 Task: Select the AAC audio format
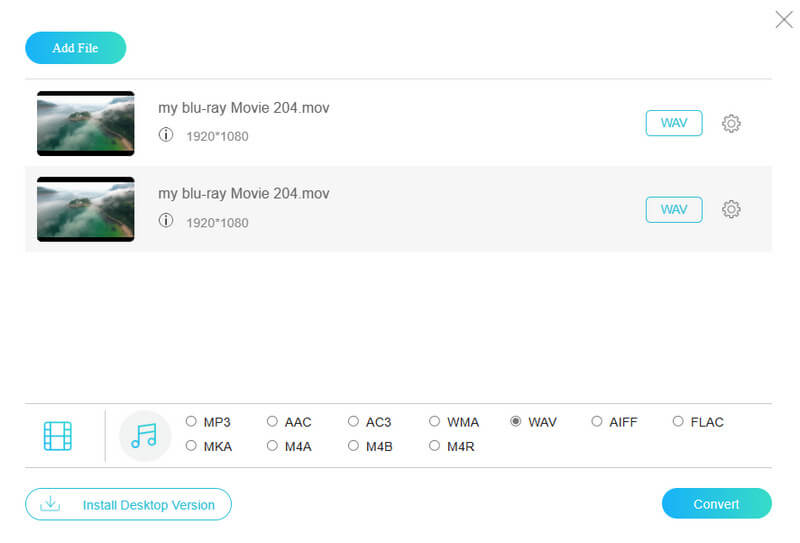tap(272, 422)
